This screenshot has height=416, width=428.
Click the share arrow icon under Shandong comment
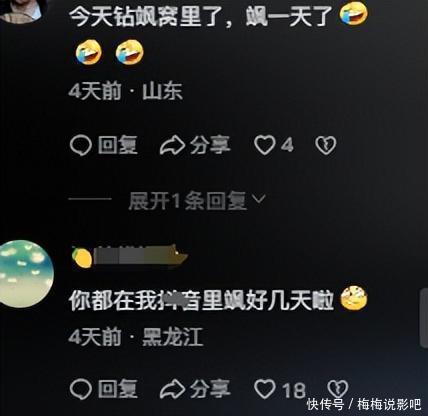(172, 146)
